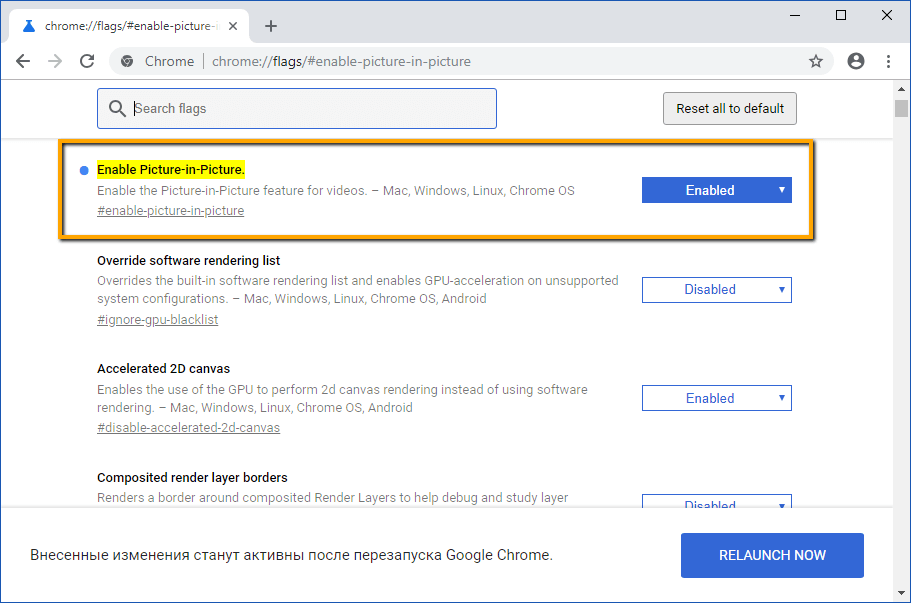The width and height of the screenshot is (911, 603).
Task: Click the #disable-accelerated-2d-canvas link
Action: coord(188,428)
